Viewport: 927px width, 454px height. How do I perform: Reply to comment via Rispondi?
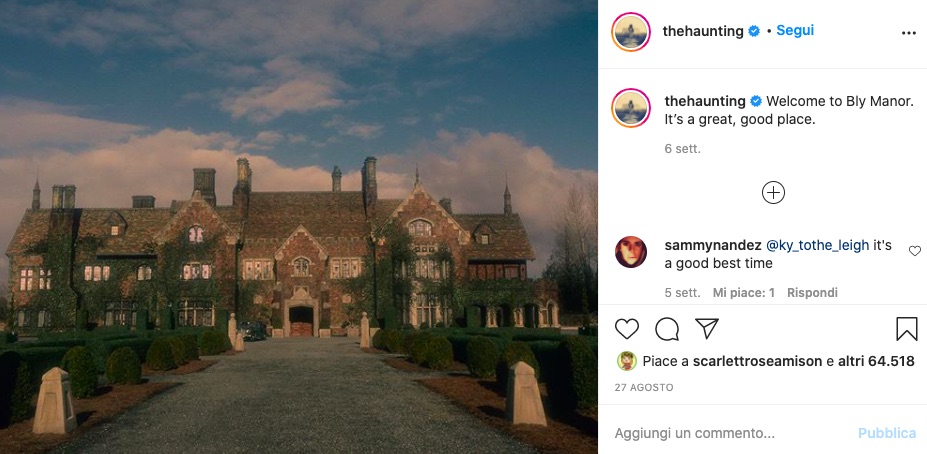point(812,293)
